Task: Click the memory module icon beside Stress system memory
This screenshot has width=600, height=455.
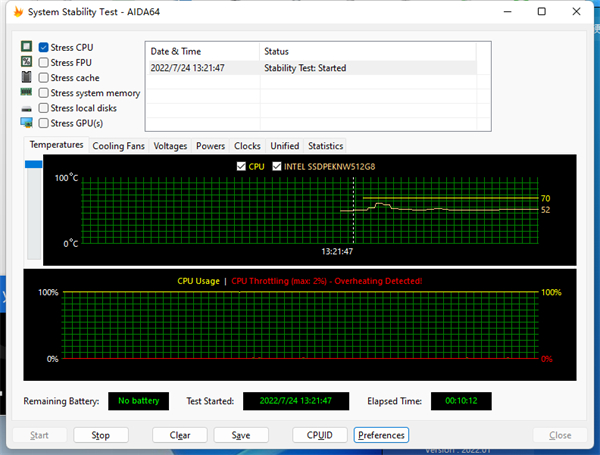Action: (x=27, y=93)
